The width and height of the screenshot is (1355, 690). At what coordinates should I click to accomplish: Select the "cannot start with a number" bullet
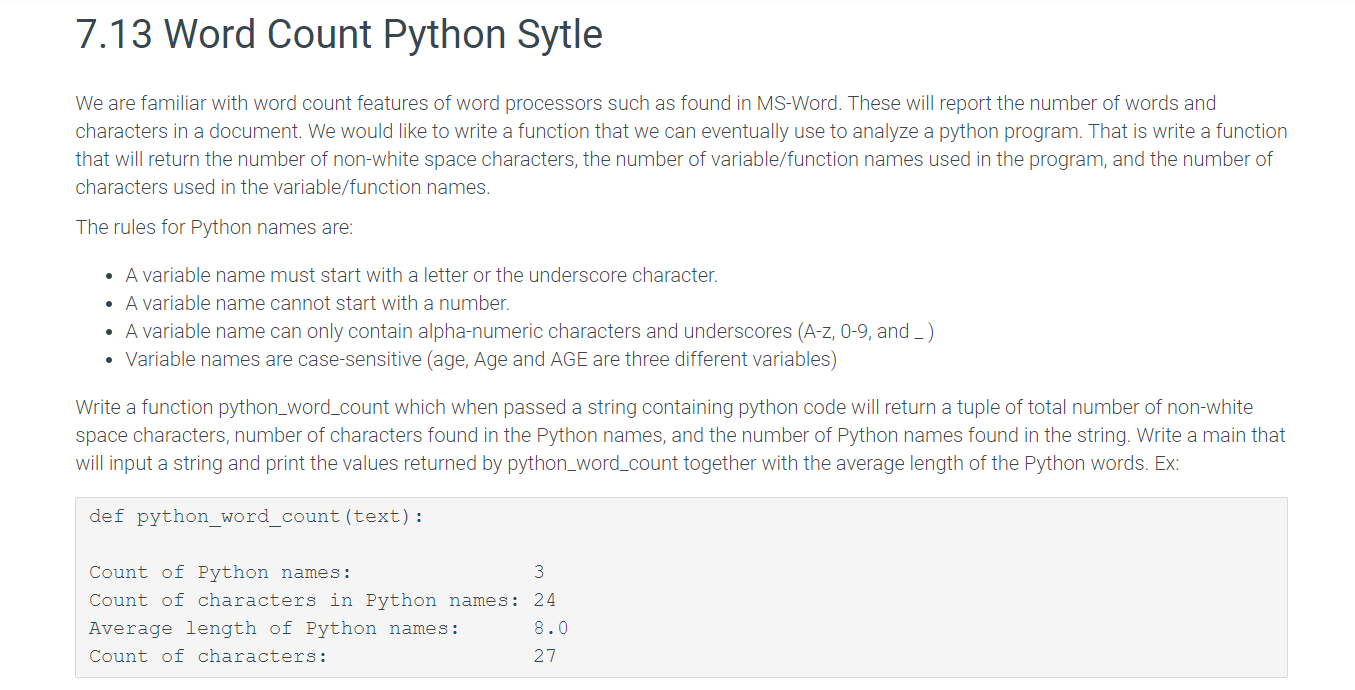(317, 303)
